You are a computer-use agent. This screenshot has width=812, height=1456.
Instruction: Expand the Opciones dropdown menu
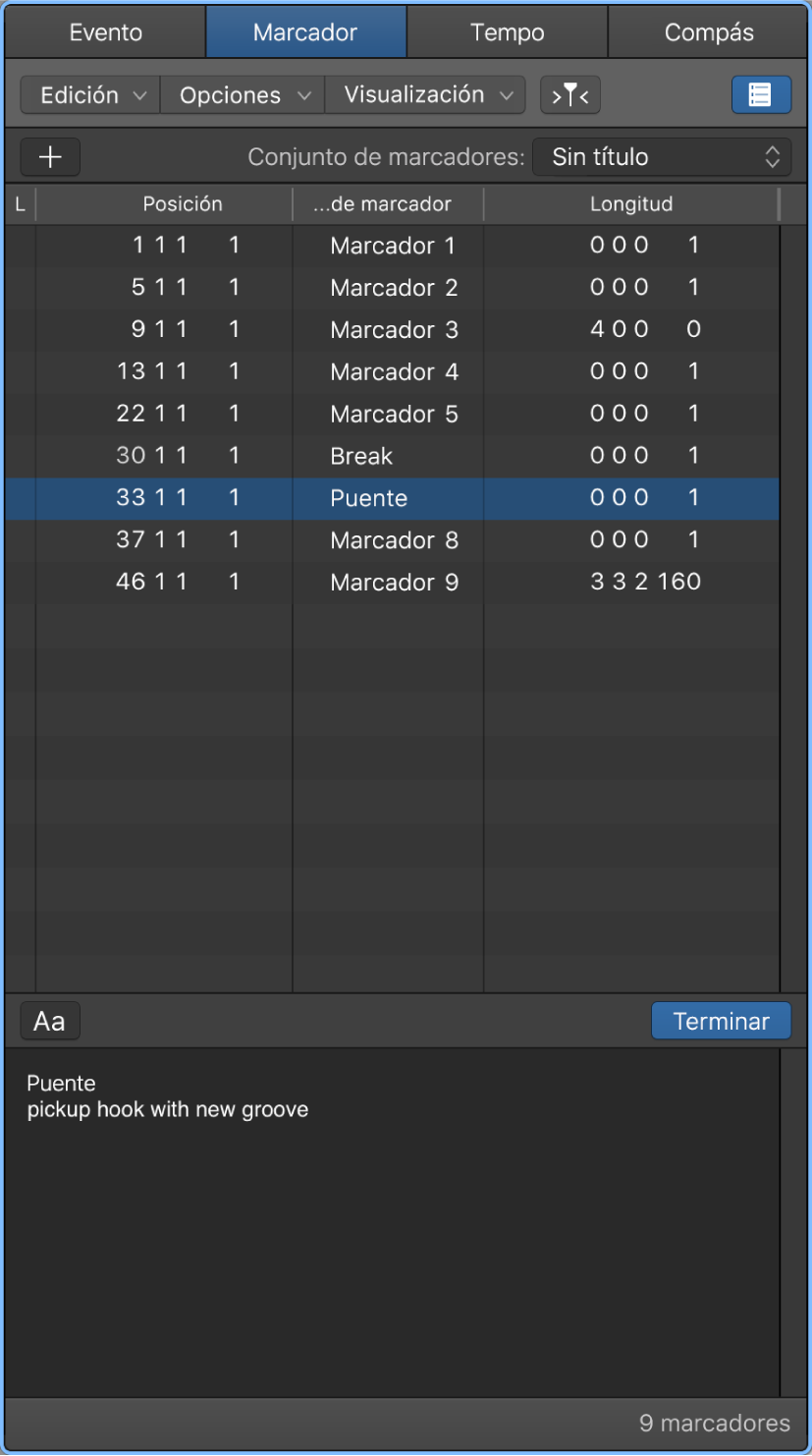click(x=243, y=95)
